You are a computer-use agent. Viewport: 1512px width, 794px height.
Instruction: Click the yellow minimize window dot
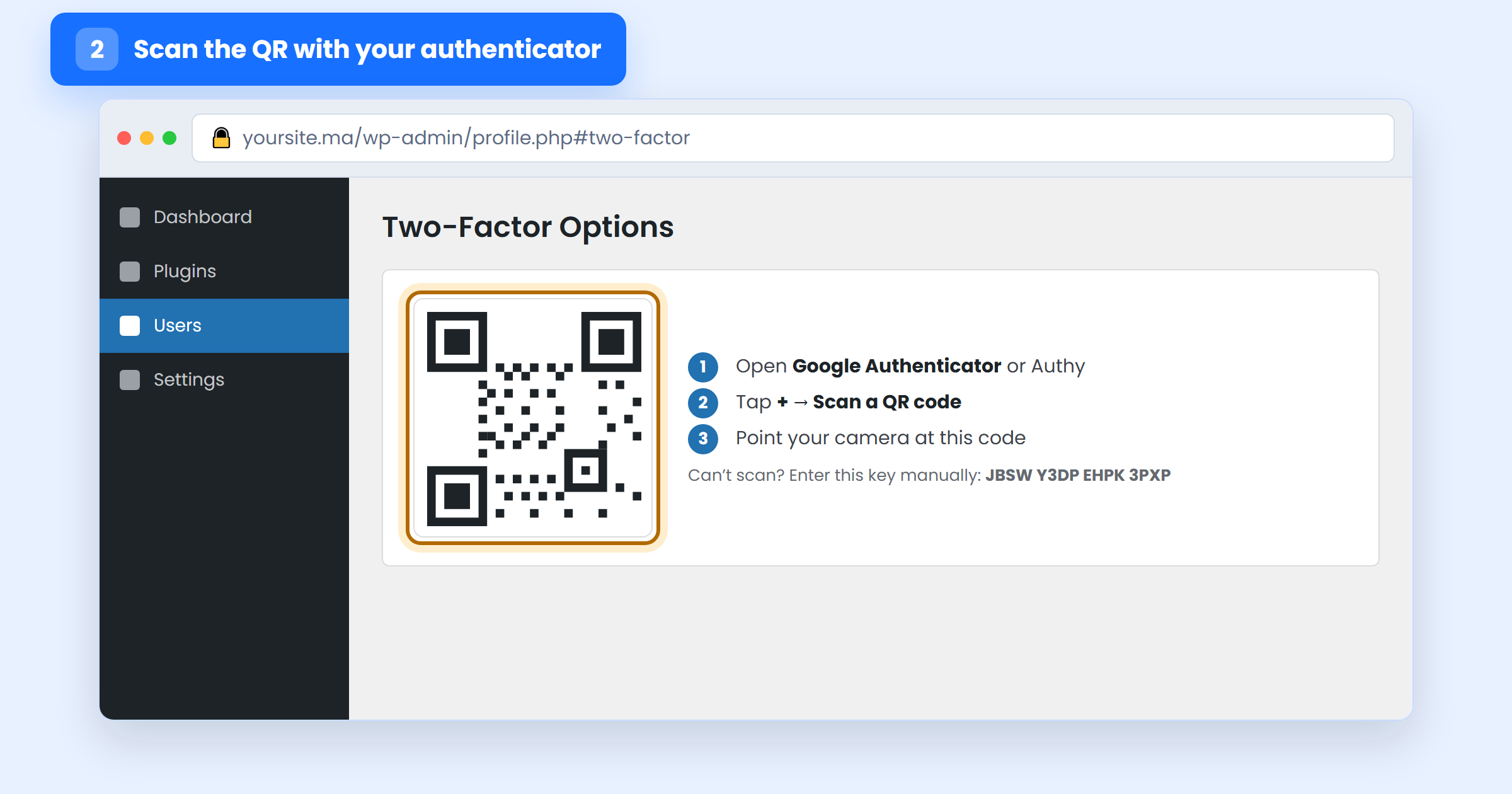coord(147,138)
